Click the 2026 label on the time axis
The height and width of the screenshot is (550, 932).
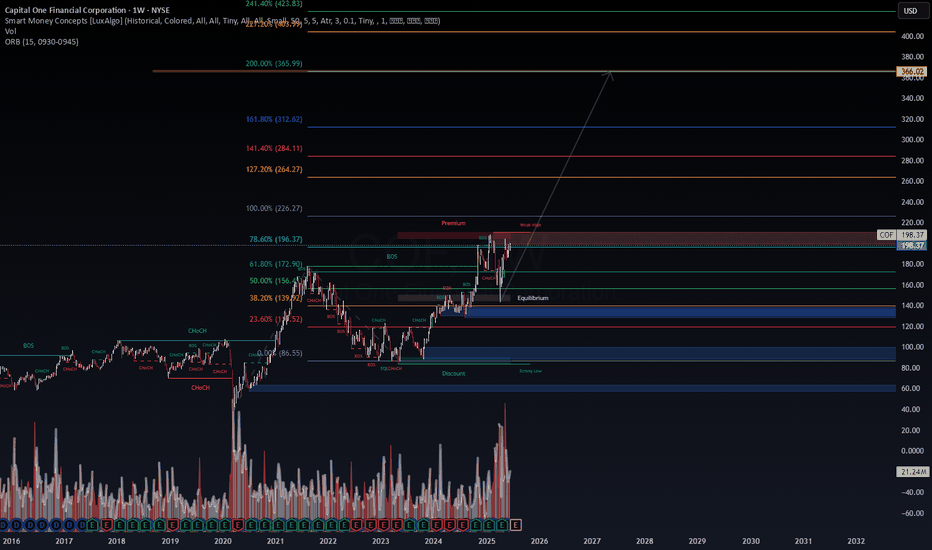[539, 541]
